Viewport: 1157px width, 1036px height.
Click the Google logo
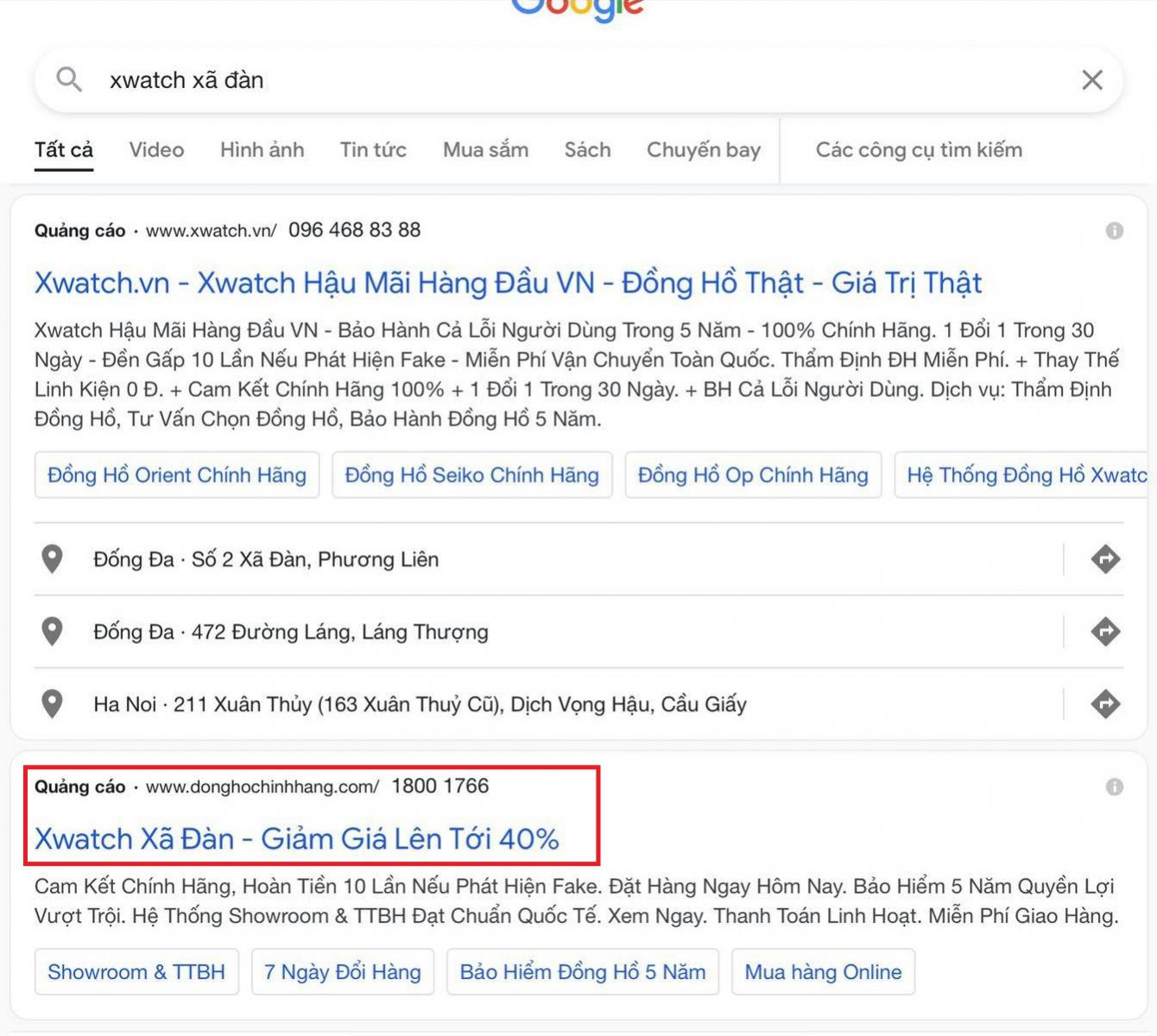tap(578, 10)
